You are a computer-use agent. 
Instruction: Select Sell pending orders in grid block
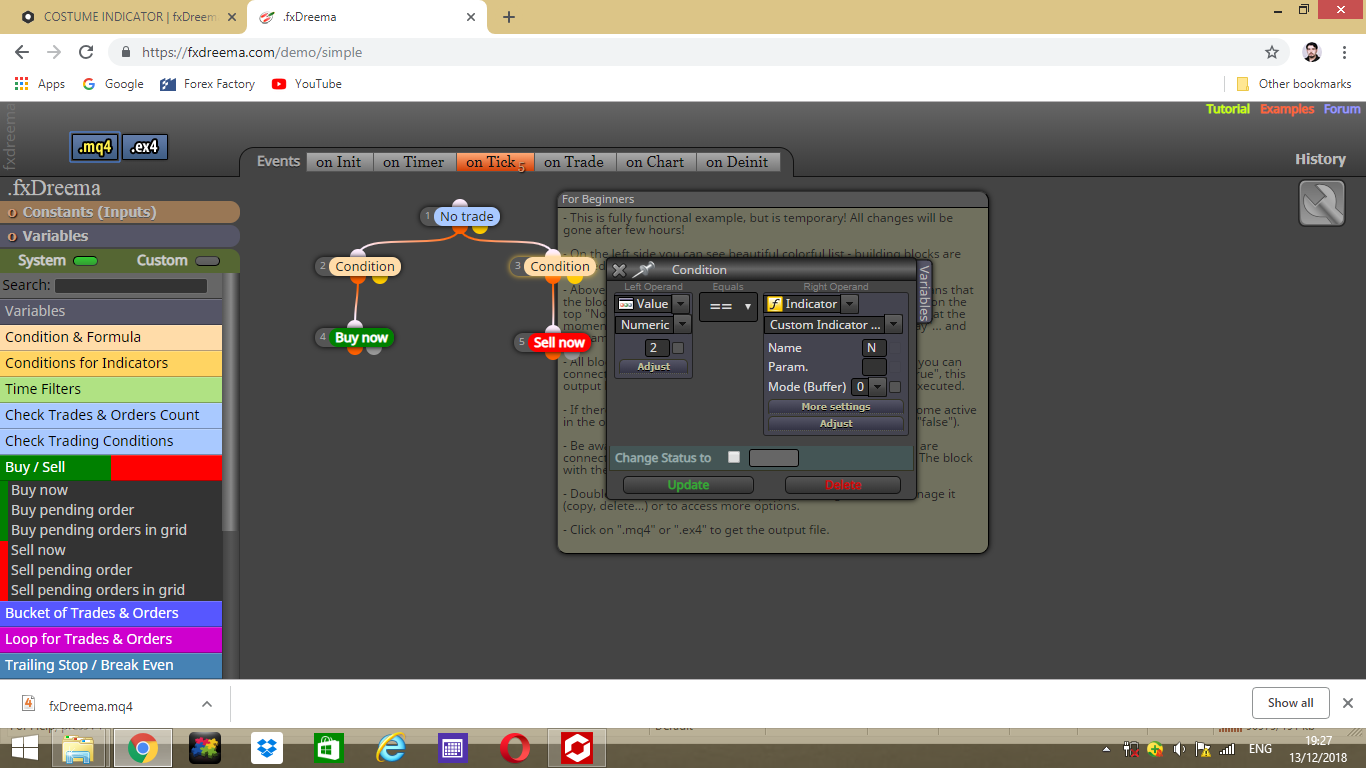point(98,590)
